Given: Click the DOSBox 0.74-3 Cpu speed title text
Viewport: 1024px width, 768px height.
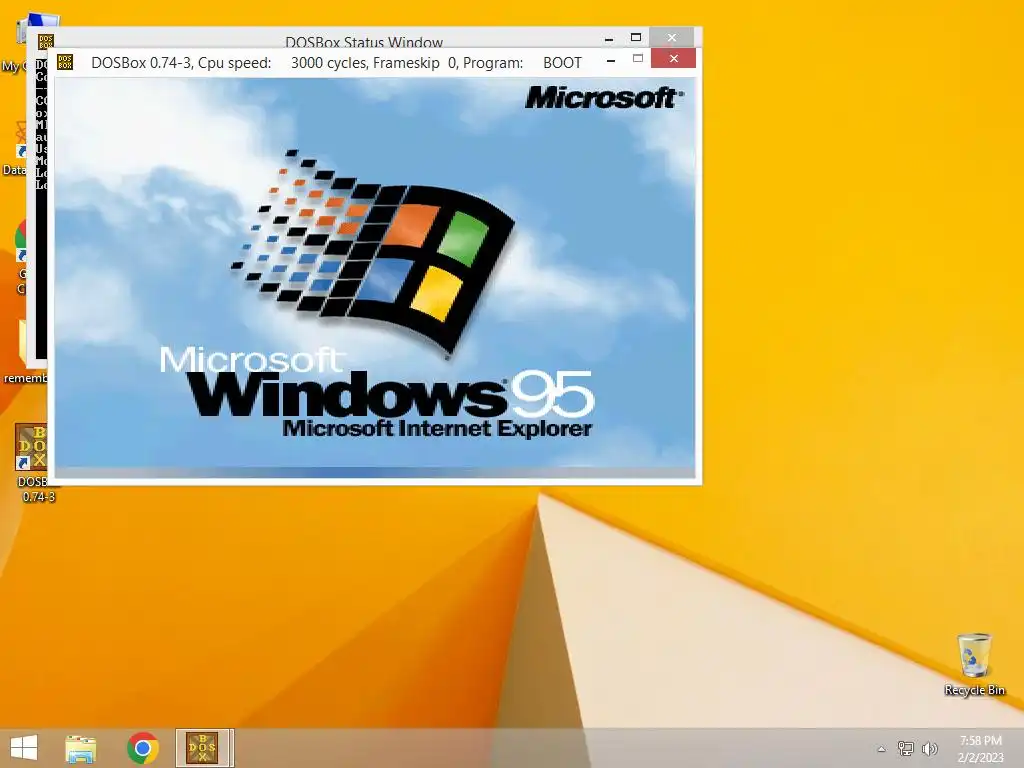Looking at the screenshot, I should (336, 63).
